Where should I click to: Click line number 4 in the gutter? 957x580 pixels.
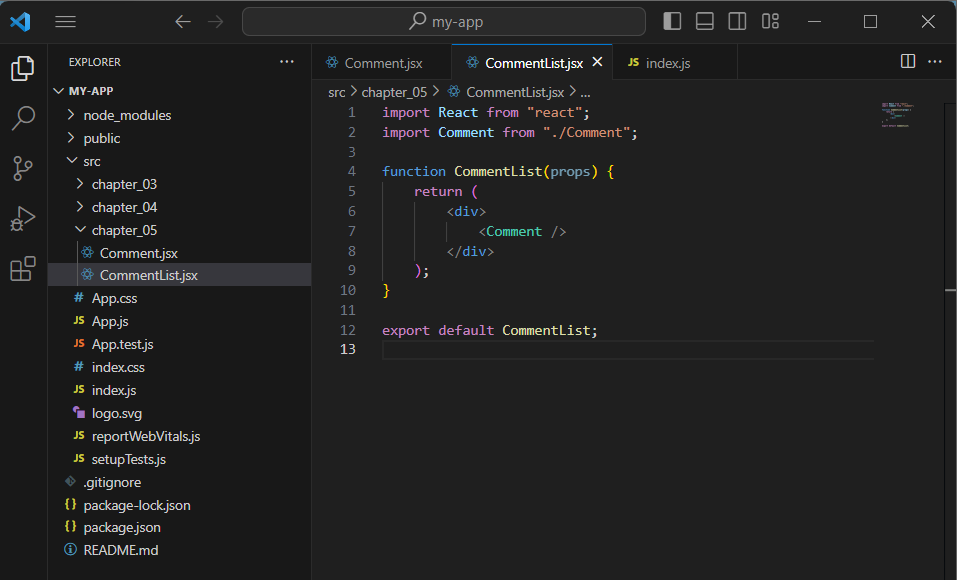tap(352, 172)
